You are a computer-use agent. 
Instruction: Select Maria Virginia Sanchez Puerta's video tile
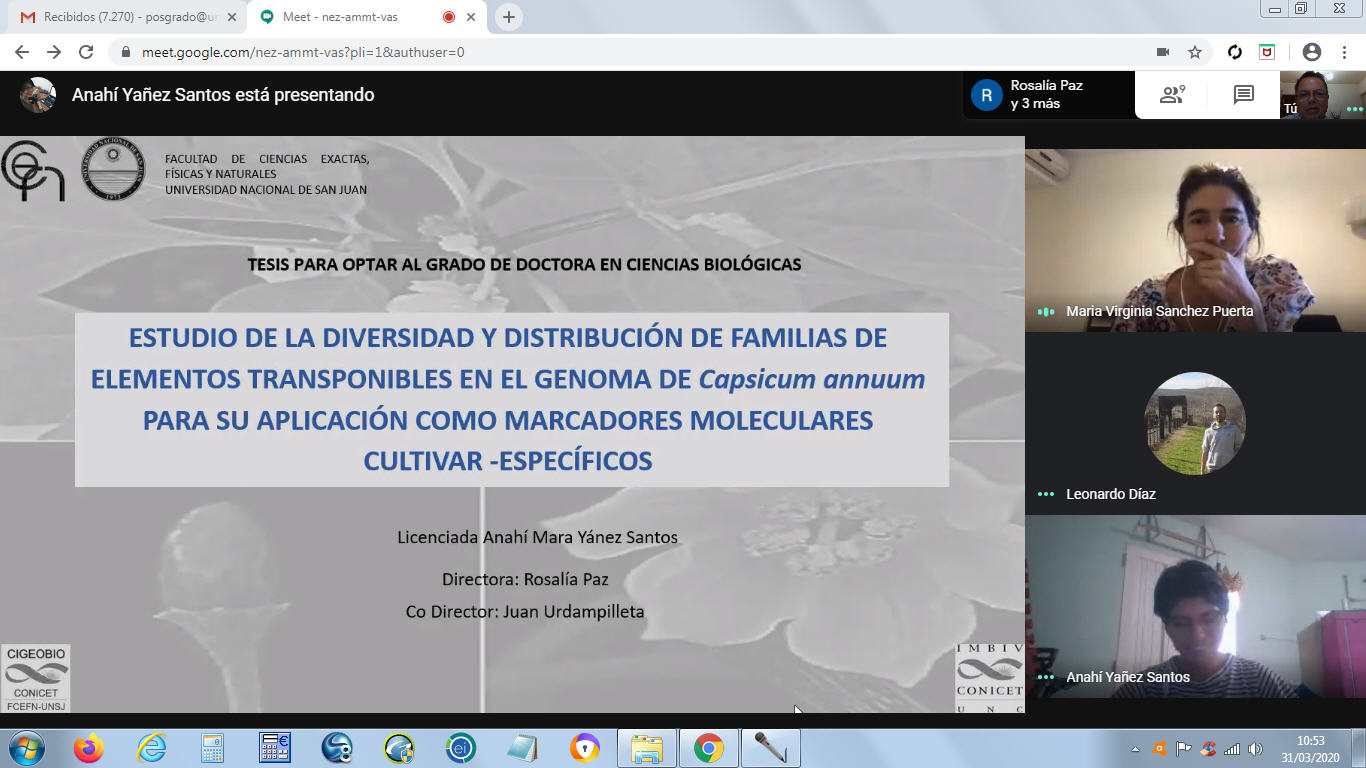point(1195,240)
